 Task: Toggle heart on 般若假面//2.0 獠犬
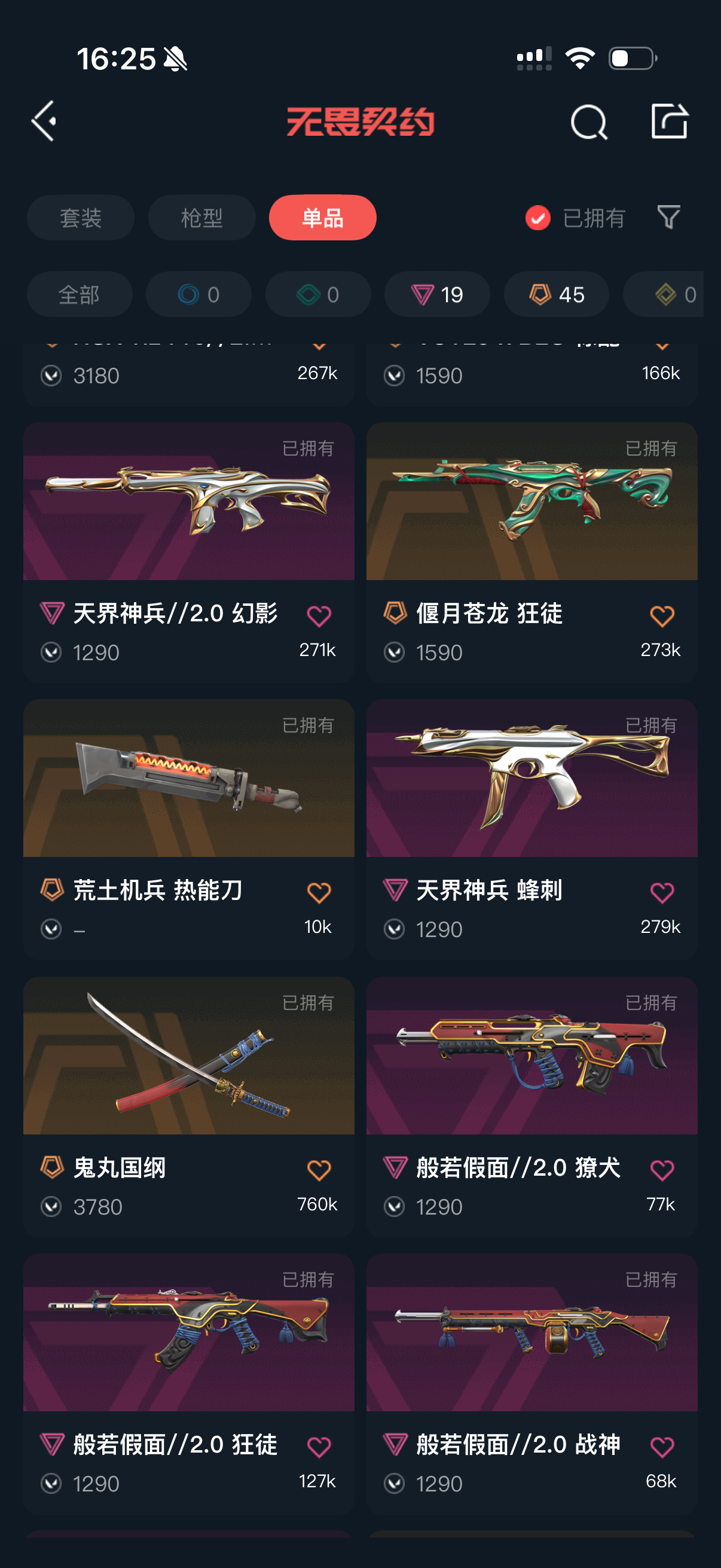662,1170
